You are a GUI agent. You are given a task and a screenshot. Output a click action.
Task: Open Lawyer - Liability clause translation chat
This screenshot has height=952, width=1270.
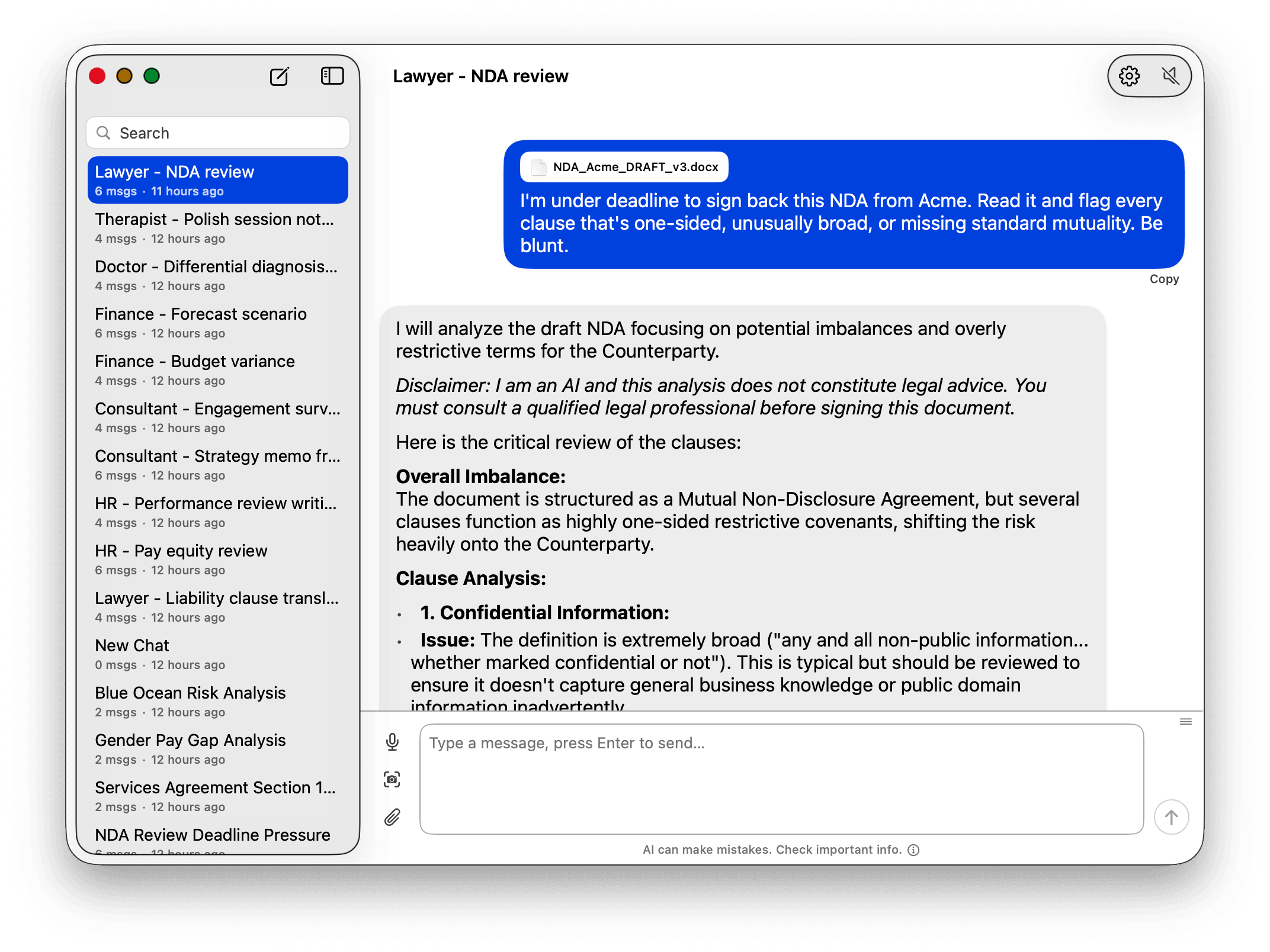tap(218, 606)
